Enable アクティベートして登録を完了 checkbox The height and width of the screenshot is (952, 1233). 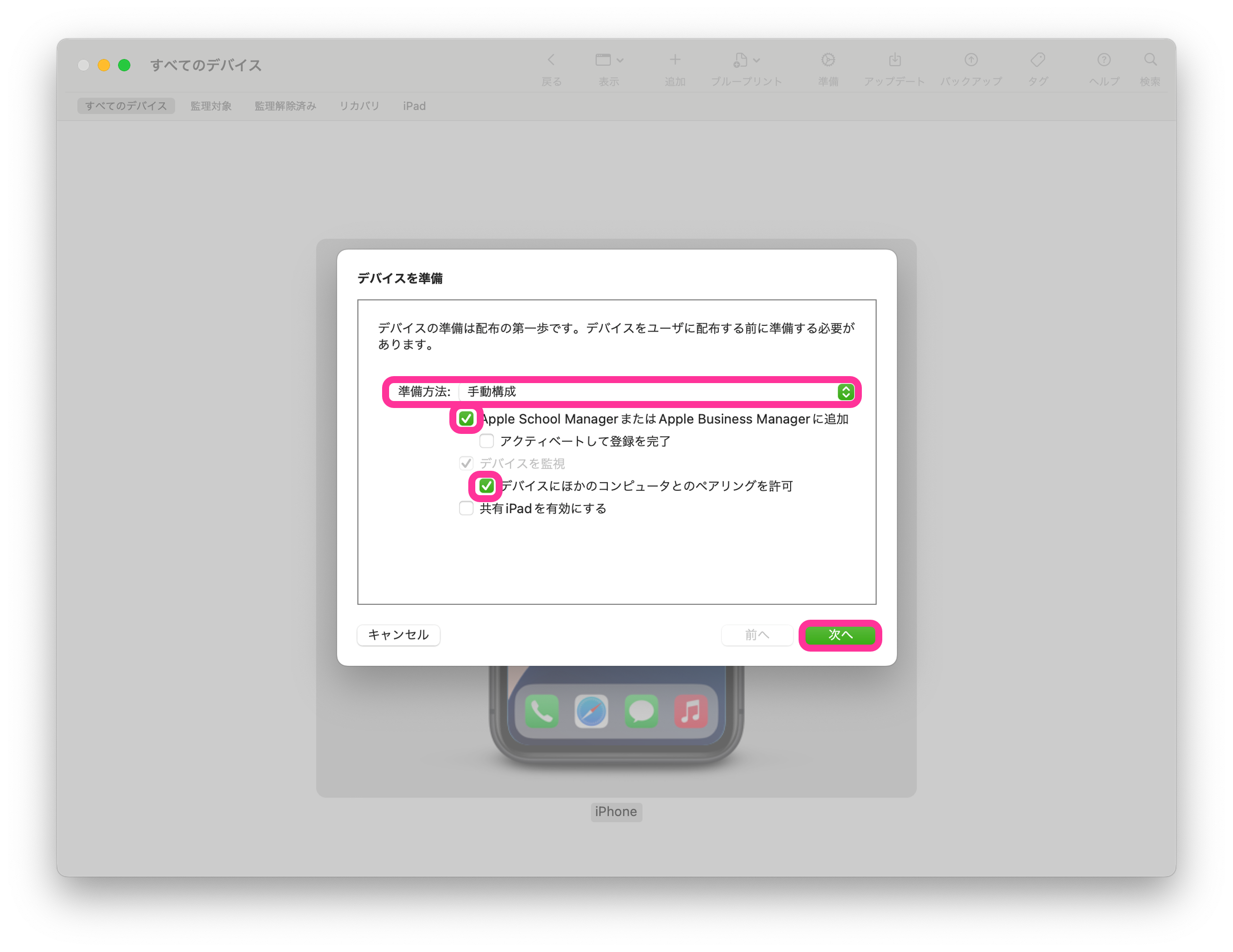(486, 441)
